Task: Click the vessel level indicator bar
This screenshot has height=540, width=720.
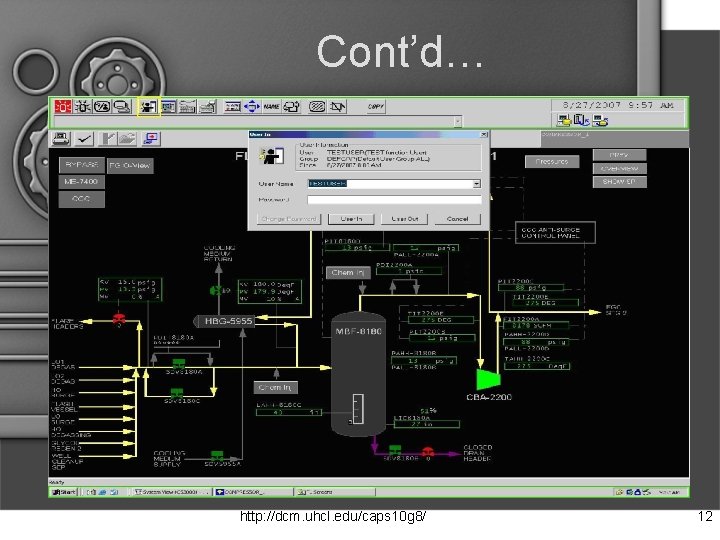Action: 359,409
